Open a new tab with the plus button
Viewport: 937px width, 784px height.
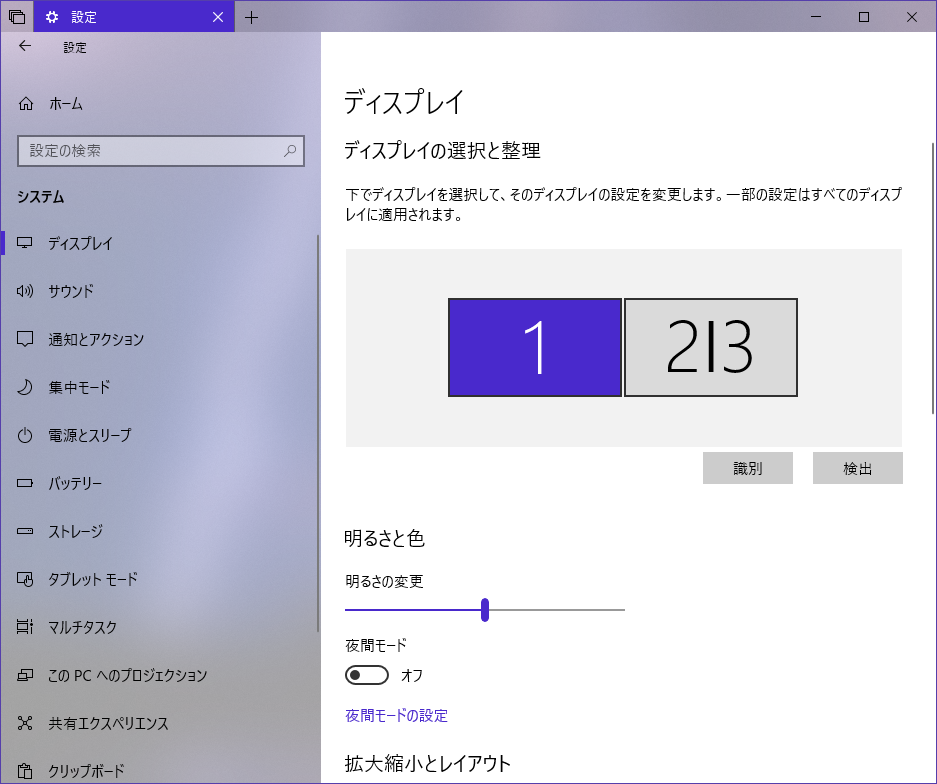[x=252, y=17]
